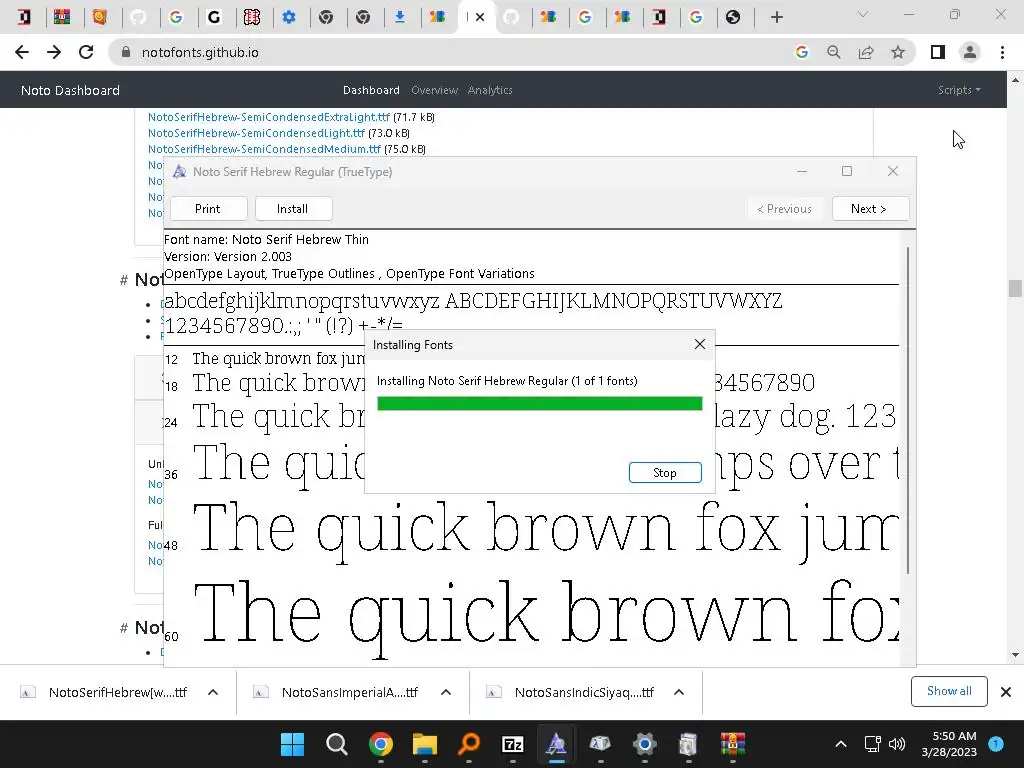1024x768 pixels.
Task: Go back to previous page in Chrome
Action: (x=22, y=52)
